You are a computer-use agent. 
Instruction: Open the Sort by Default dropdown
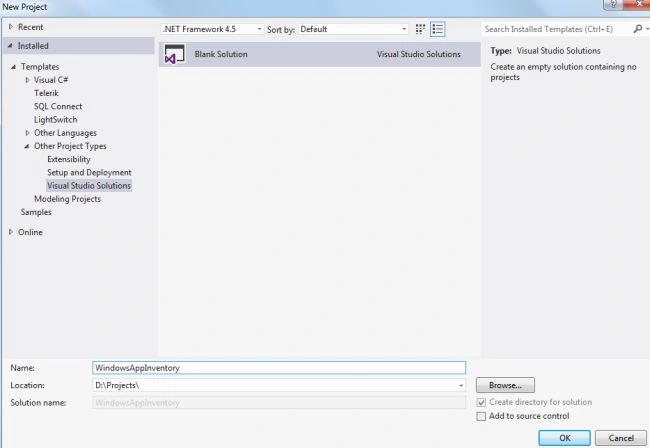(x=353, y=29)
